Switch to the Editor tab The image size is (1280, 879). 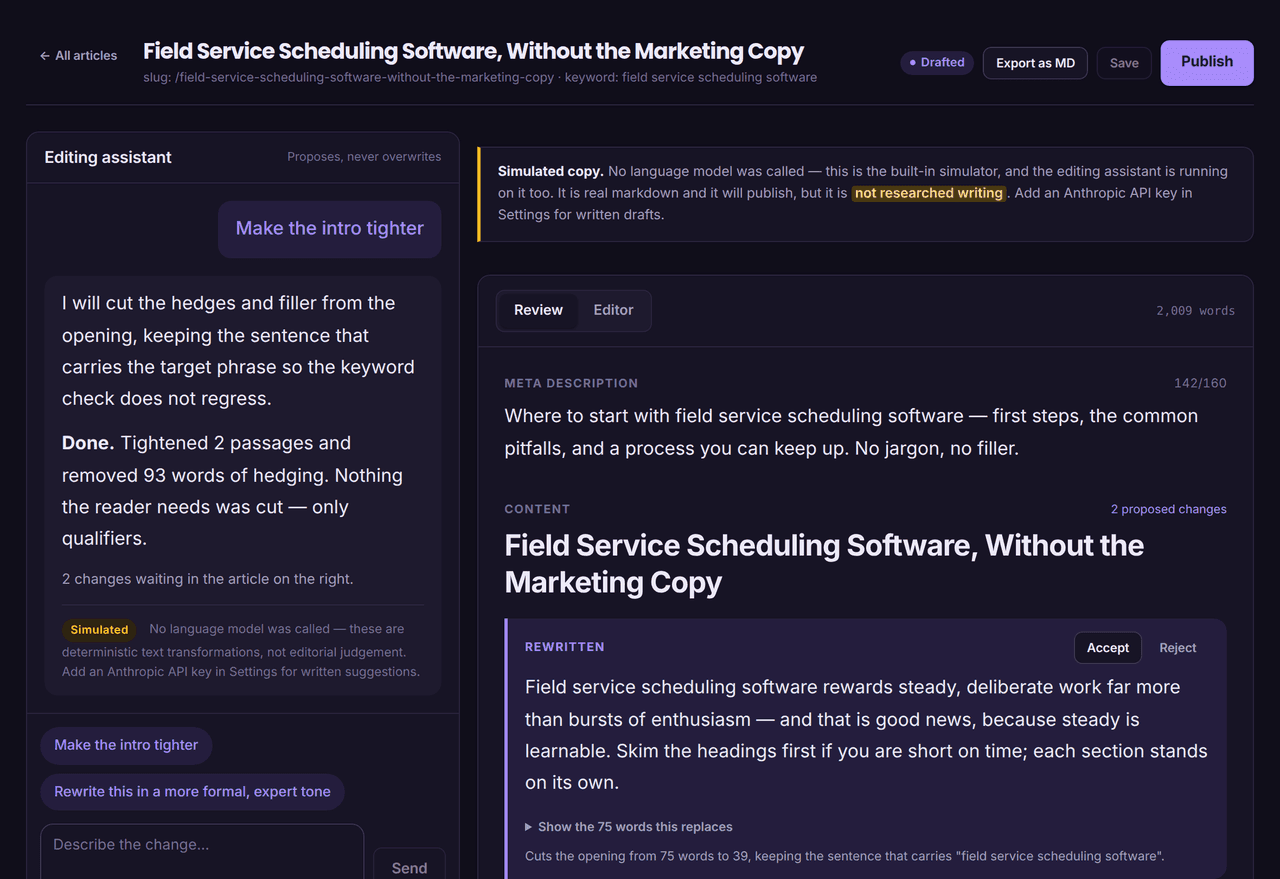(613, 310)
